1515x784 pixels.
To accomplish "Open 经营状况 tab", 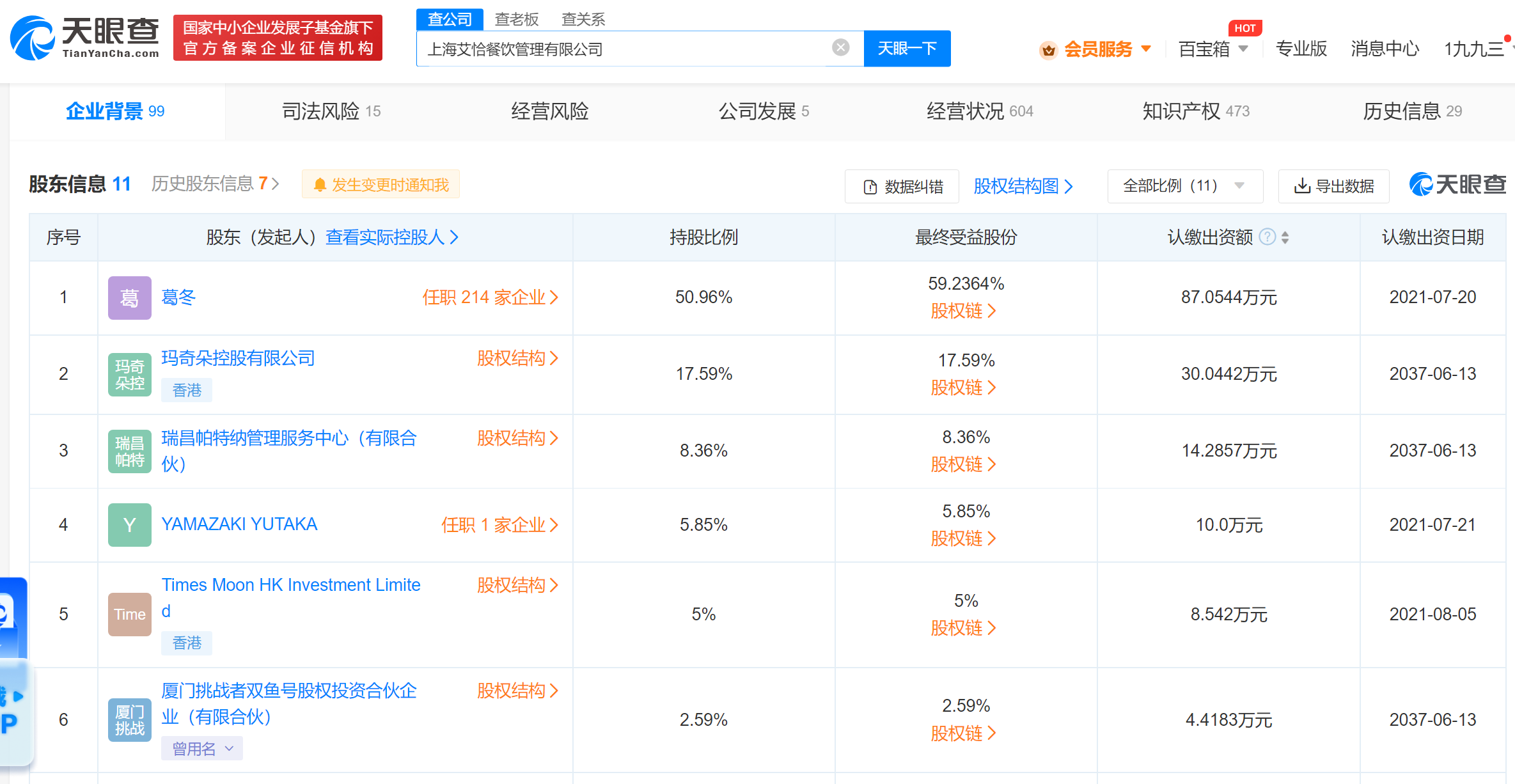I will [980, 111].
